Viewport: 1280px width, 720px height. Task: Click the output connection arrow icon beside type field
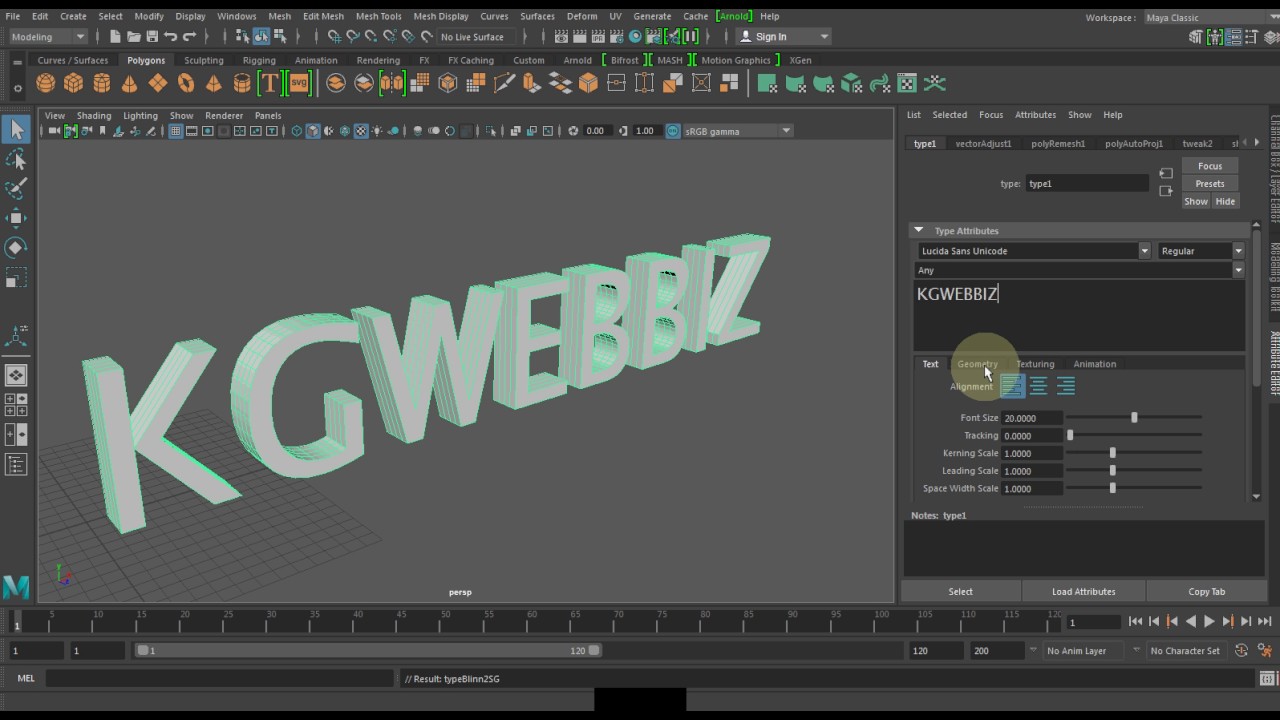coord(1166,191)
